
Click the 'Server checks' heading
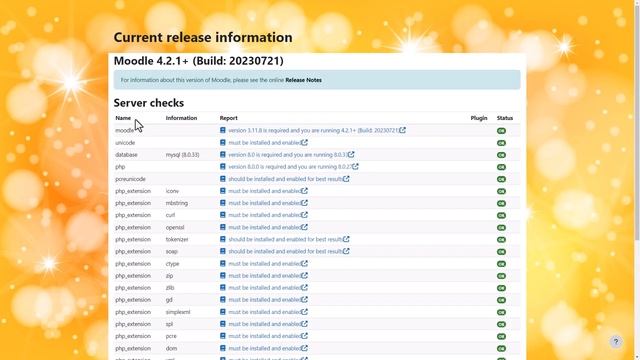149,103
